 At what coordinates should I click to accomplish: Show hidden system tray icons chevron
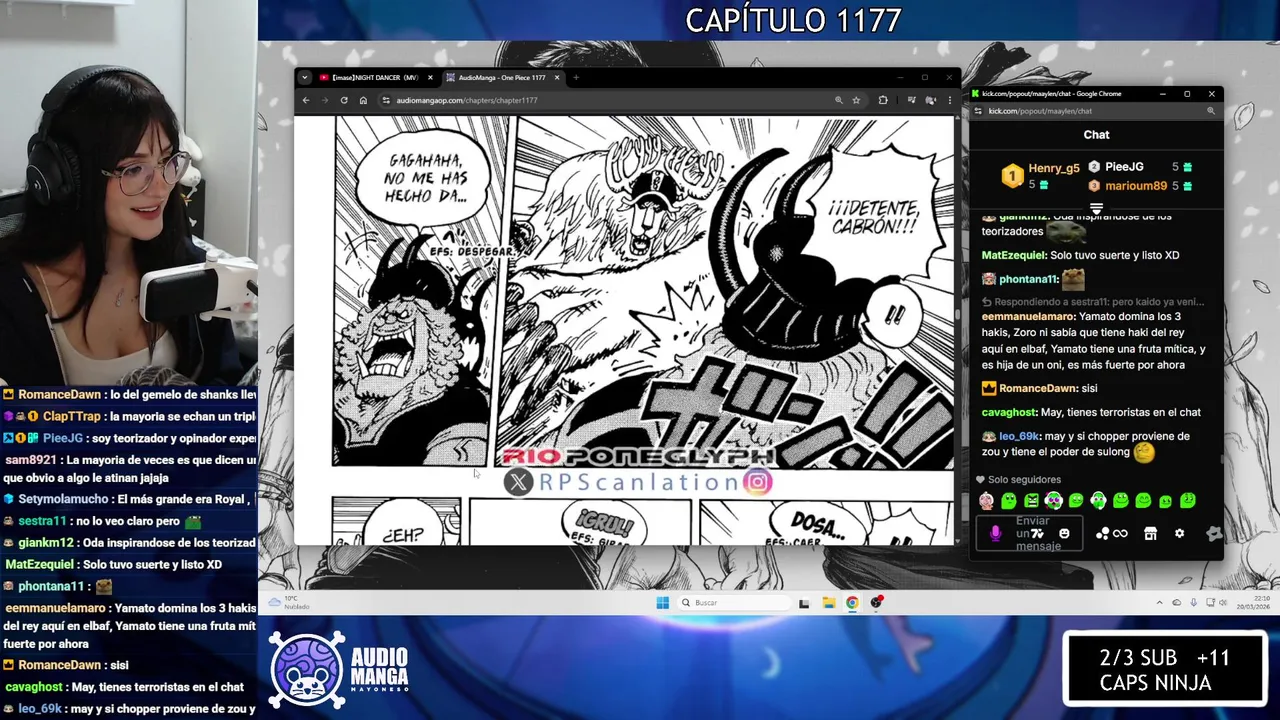click(x=1160, y=602)
